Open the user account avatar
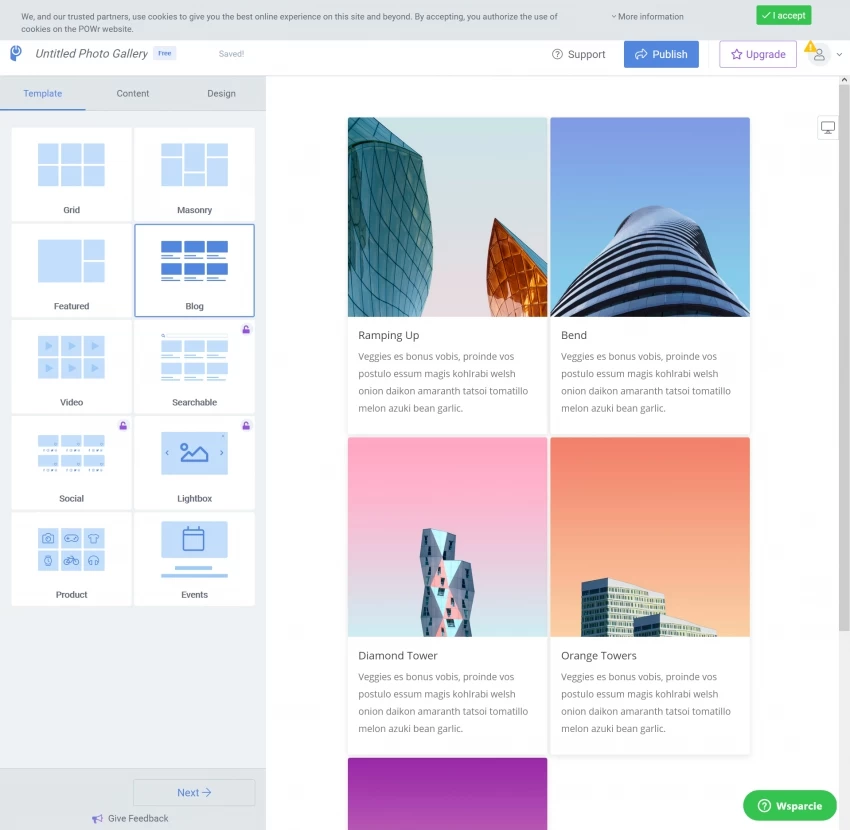The image size is (850, 830). pyautogui.click(x=819, y=55)
